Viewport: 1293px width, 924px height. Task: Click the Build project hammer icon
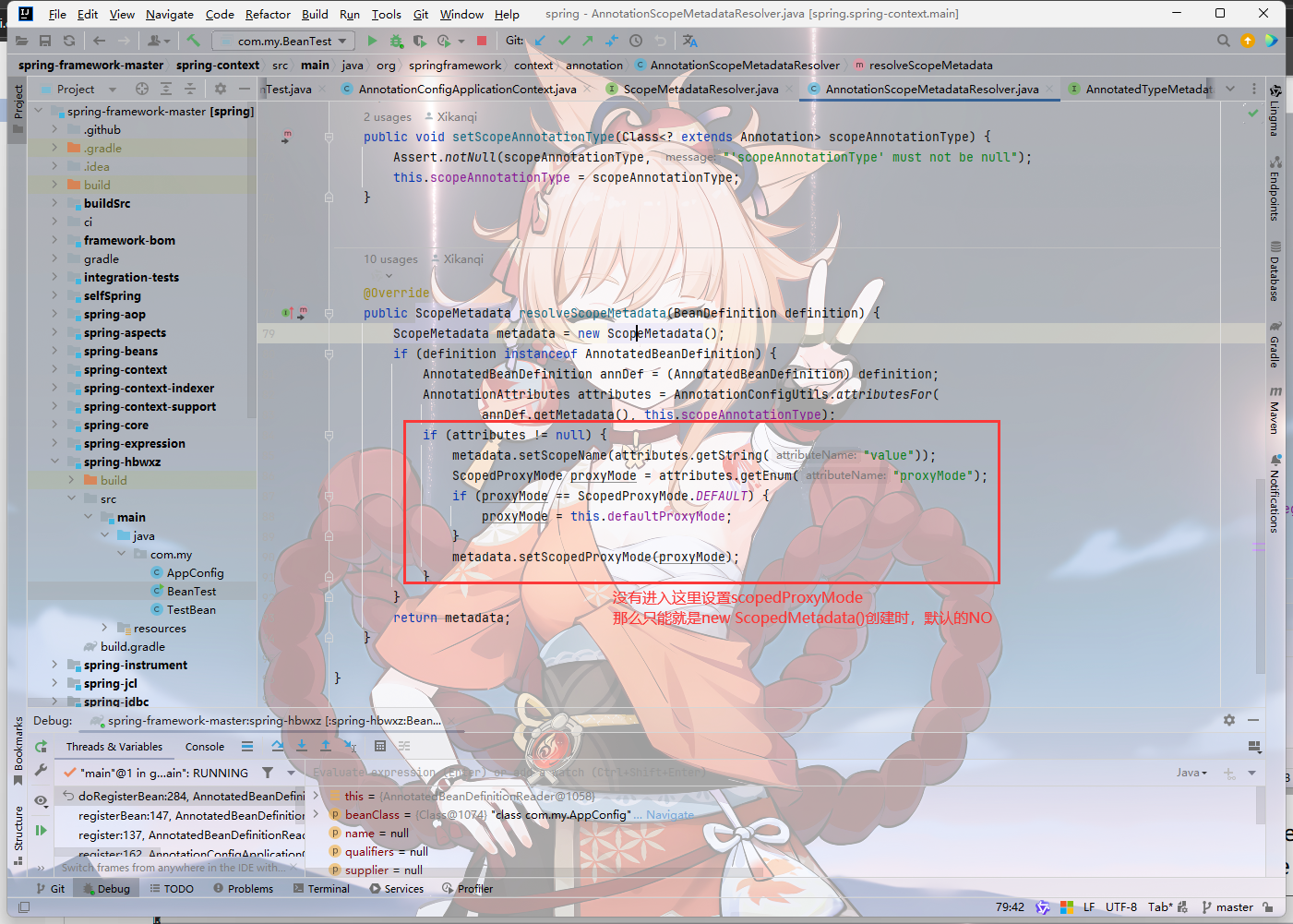coord(193,41)
